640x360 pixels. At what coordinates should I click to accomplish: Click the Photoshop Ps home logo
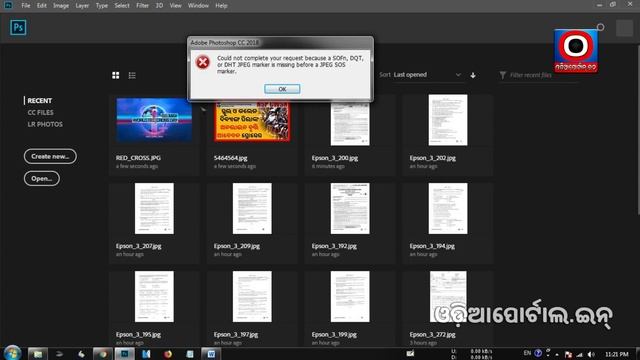[18, 28]
